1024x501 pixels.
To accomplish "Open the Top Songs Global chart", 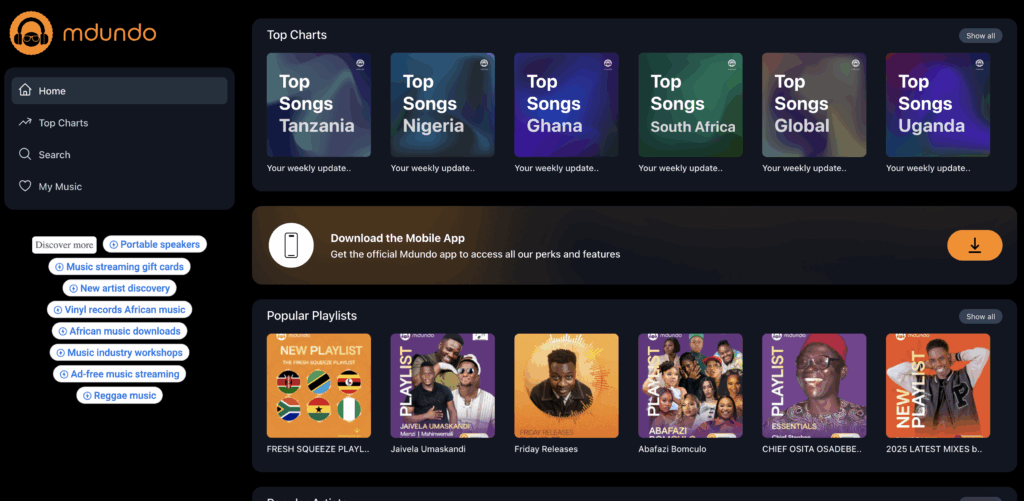I will click(814, 105).
